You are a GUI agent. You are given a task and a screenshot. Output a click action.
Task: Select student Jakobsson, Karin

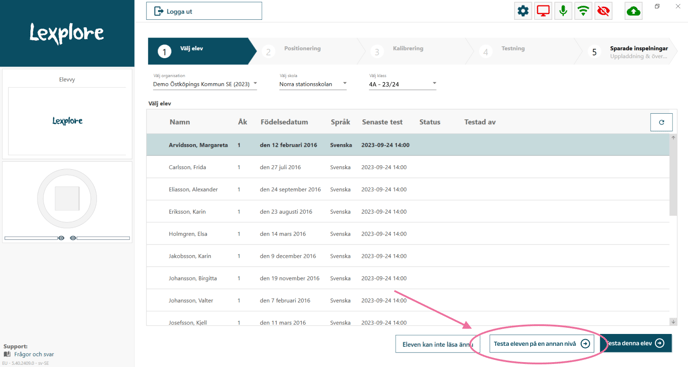[x=408, y=256]
